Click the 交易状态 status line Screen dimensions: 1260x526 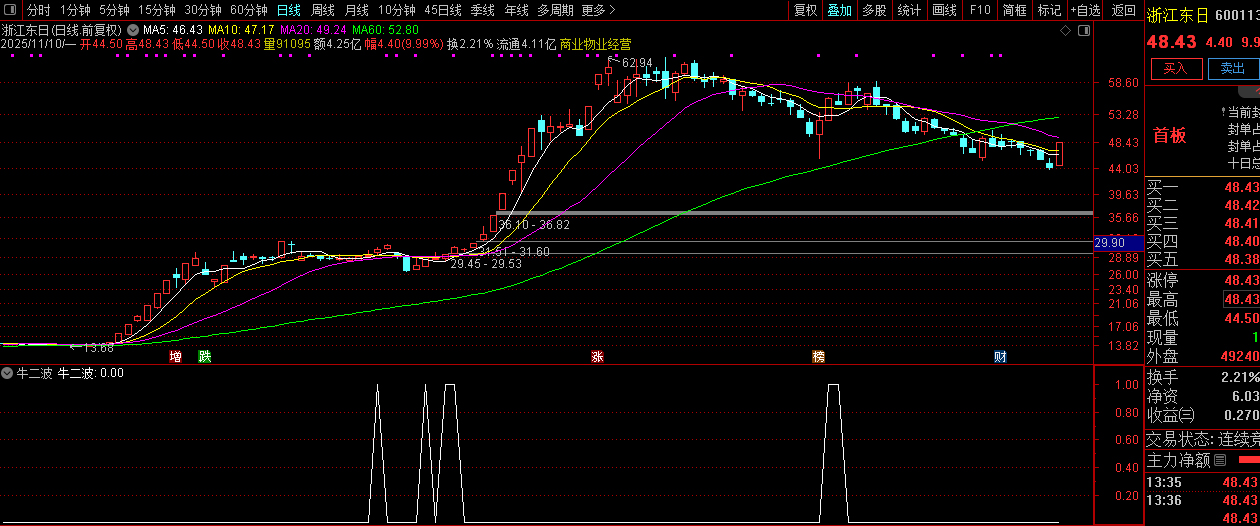pos(1202,439)
